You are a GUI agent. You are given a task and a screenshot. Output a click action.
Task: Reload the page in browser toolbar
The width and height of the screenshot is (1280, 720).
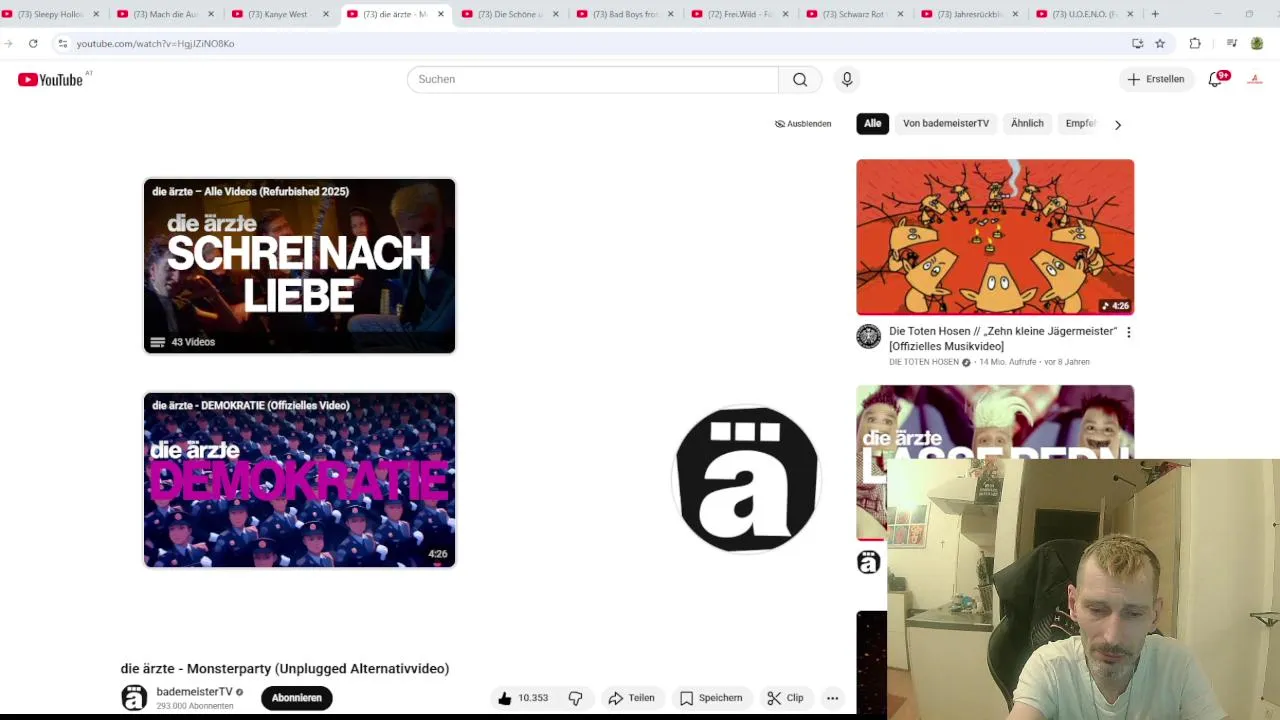pos(33,44)
